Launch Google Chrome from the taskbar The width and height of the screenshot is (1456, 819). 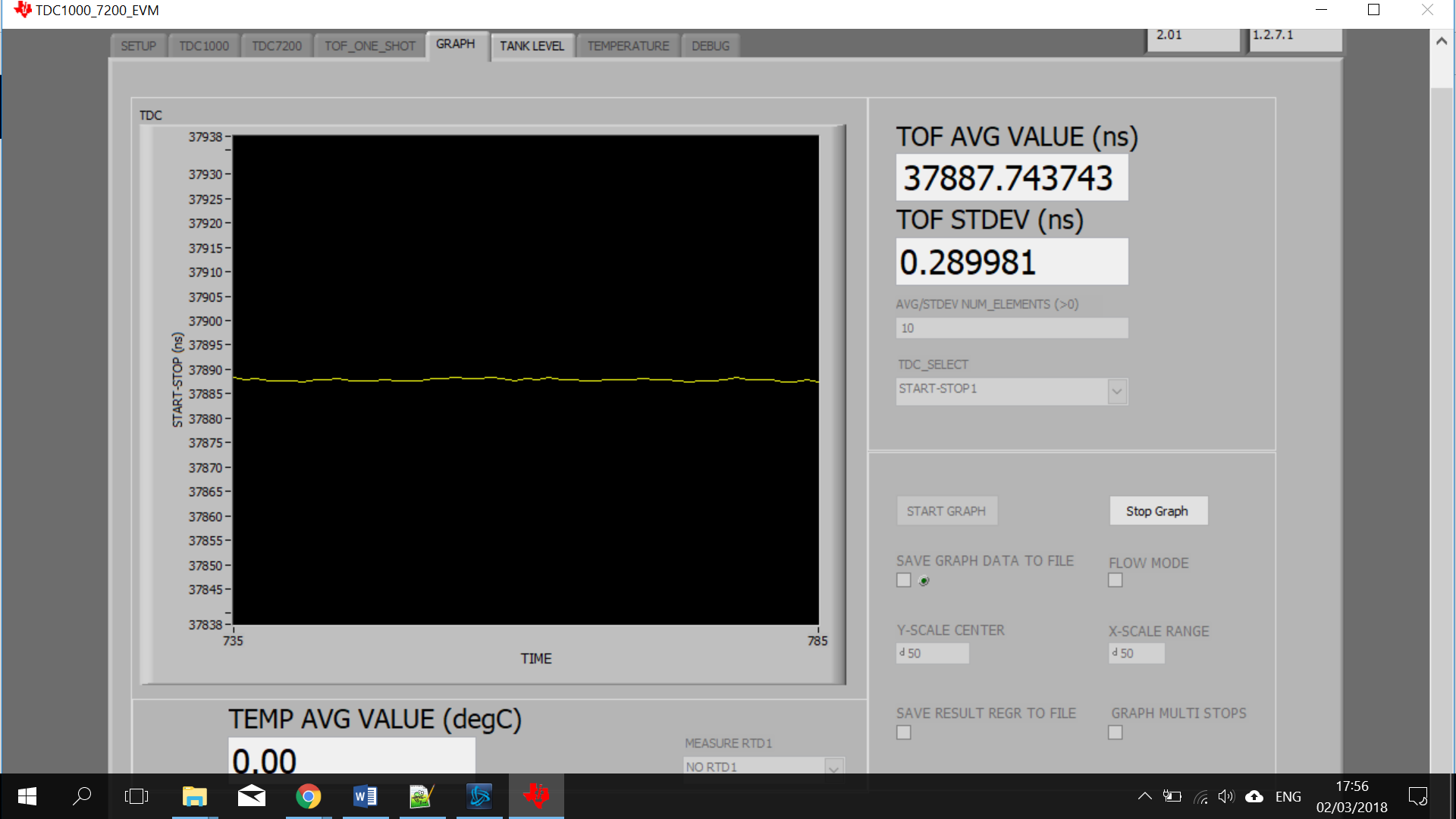308,796
